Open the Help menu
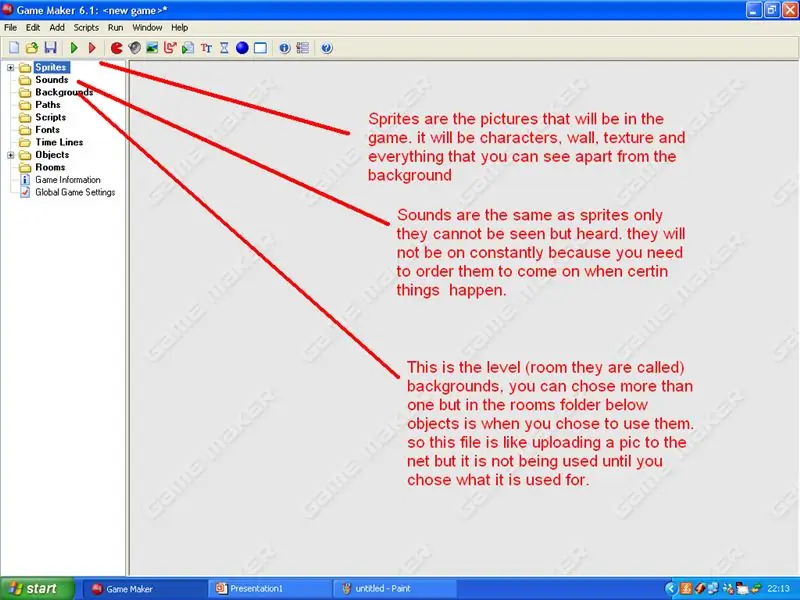This screenshot has width=800, height=600. click(179, 28)
